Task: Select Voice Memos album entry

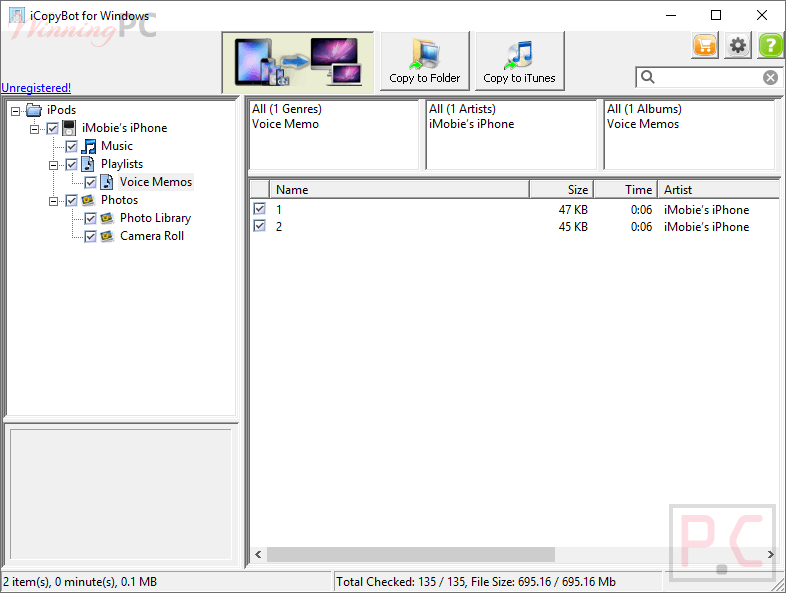Action: click(x=643, y=124)
